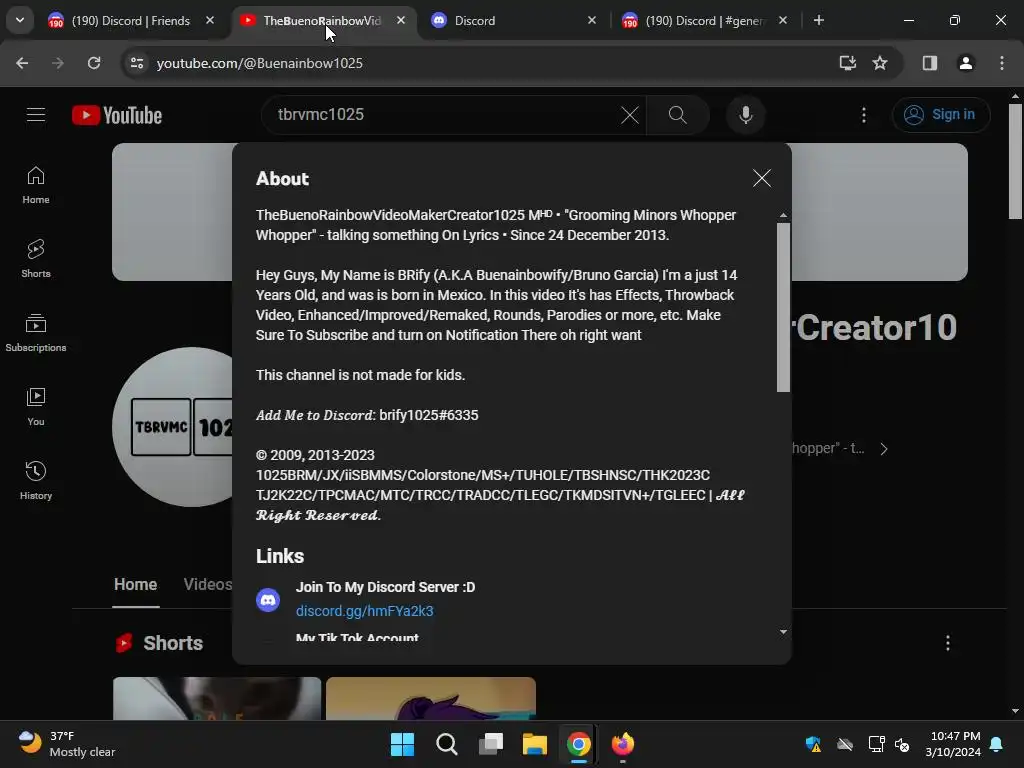
Task: Click the address bar URL
Action: (259, 63)
